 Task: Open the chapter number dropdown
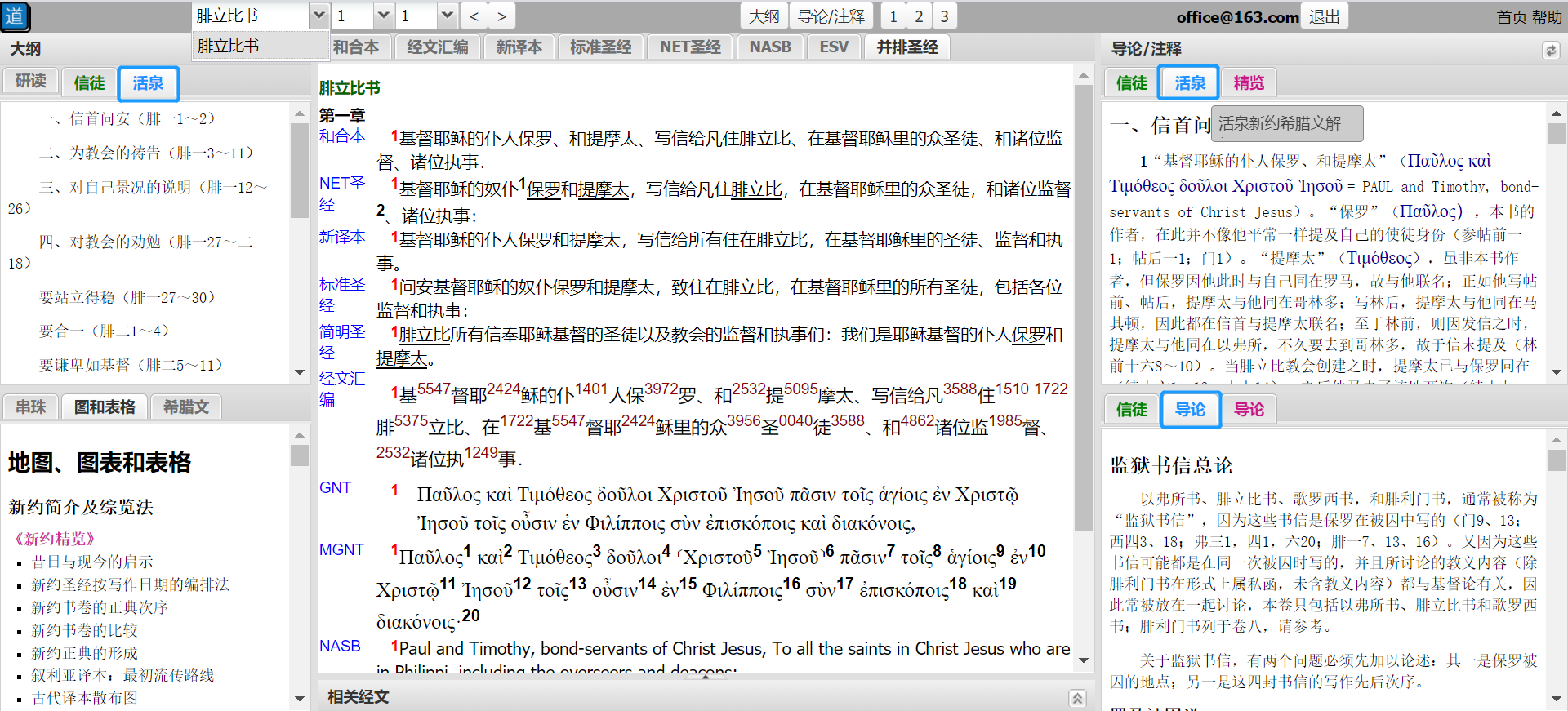coord(383,16)
